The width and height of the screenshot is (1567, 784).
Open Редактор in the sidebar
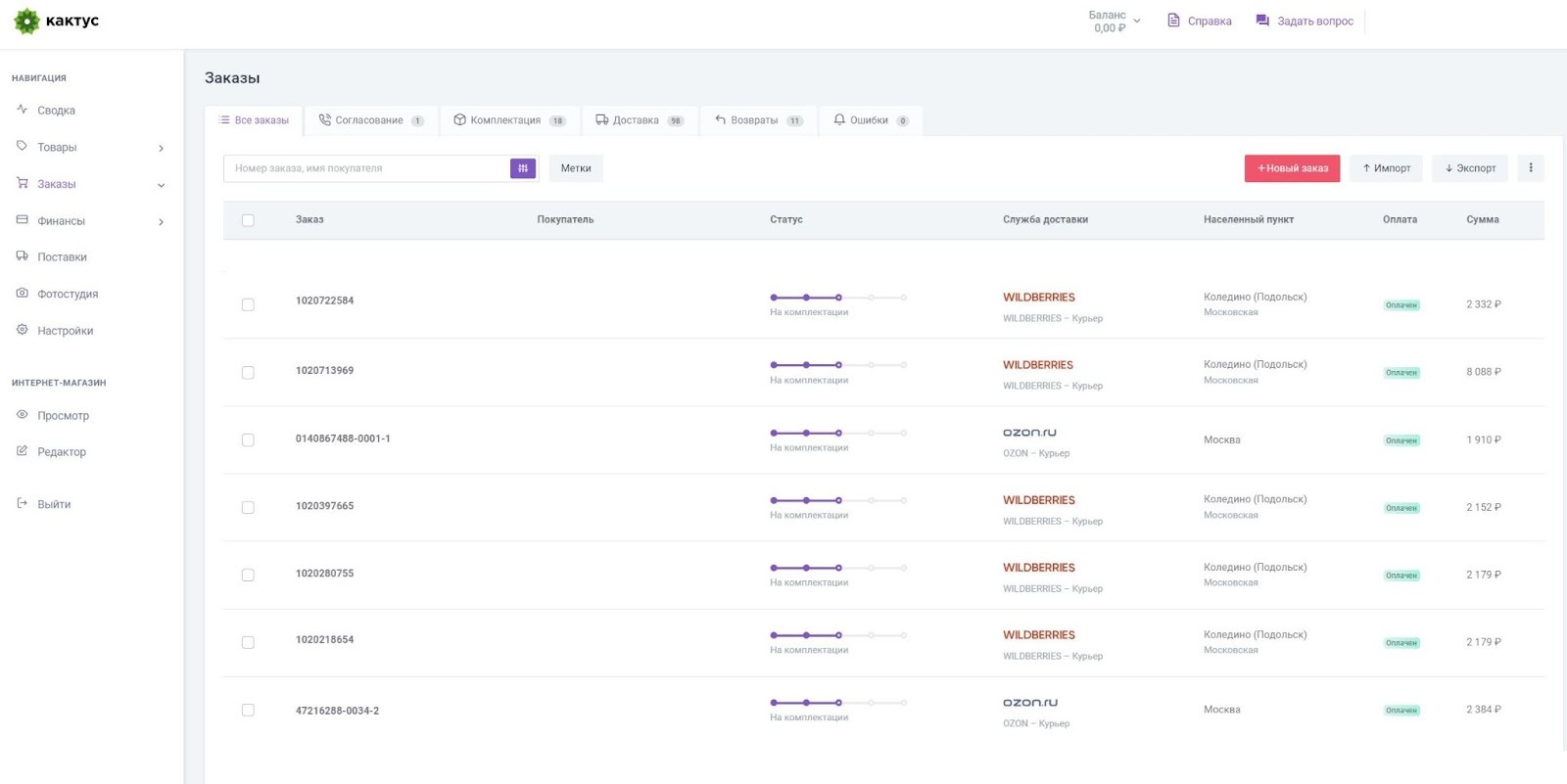[x=61, y=452]
